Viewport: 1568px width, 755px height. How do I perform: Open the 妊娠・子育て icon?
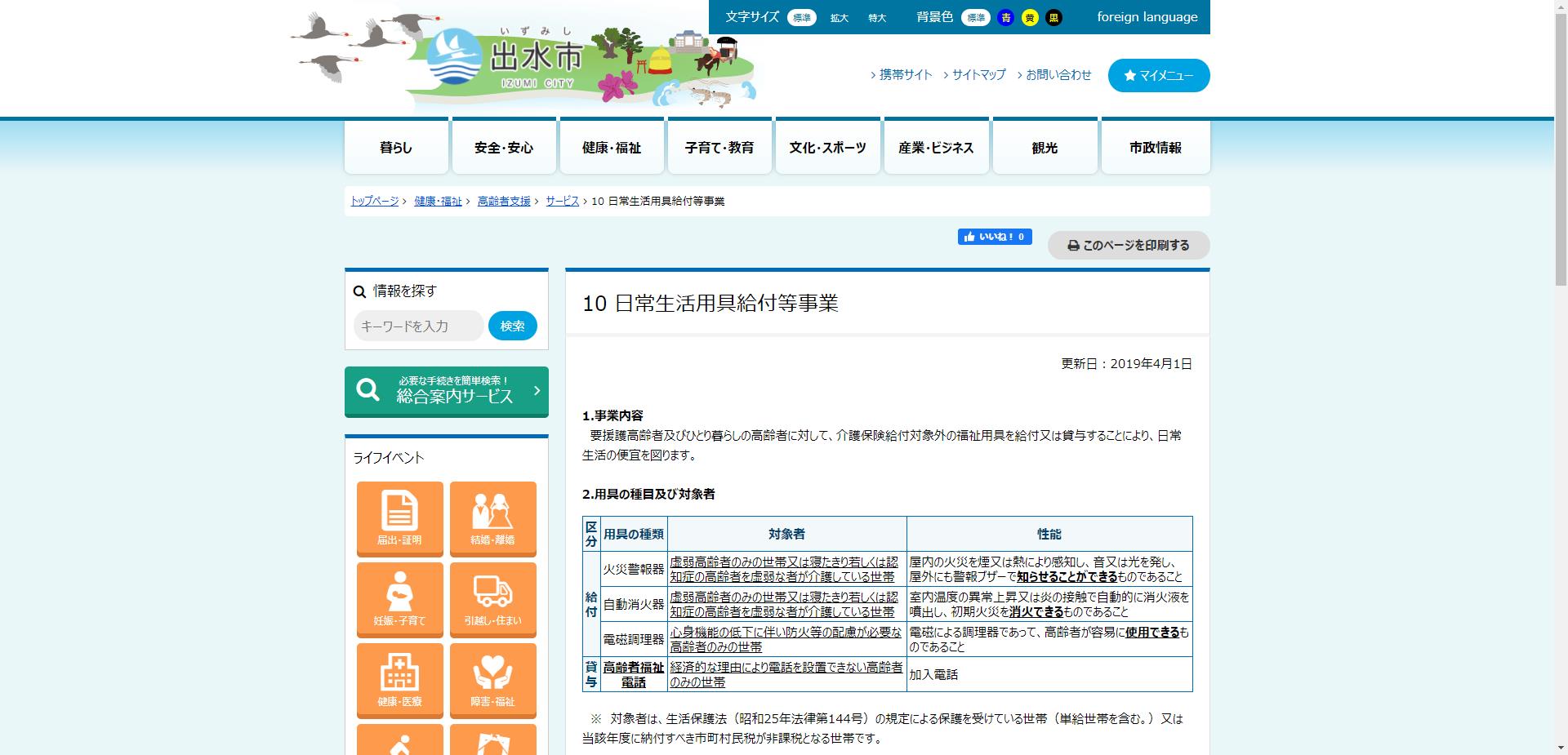pos(399,600)
